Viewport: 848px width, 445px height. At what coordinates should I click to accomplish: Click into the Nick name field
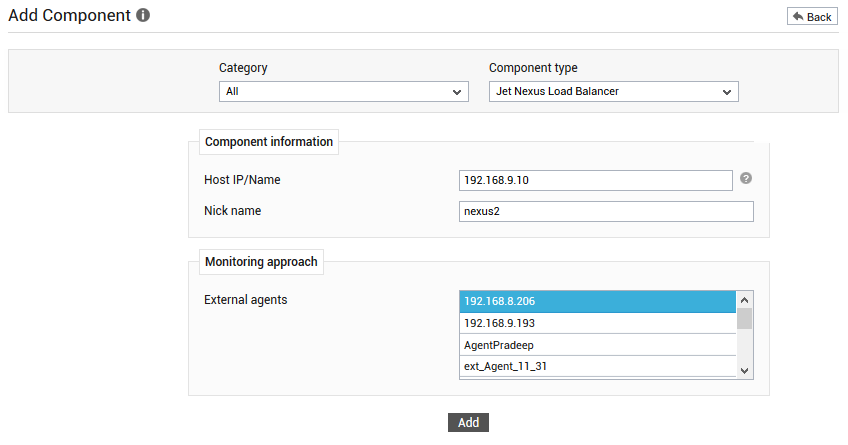[606, 211]
